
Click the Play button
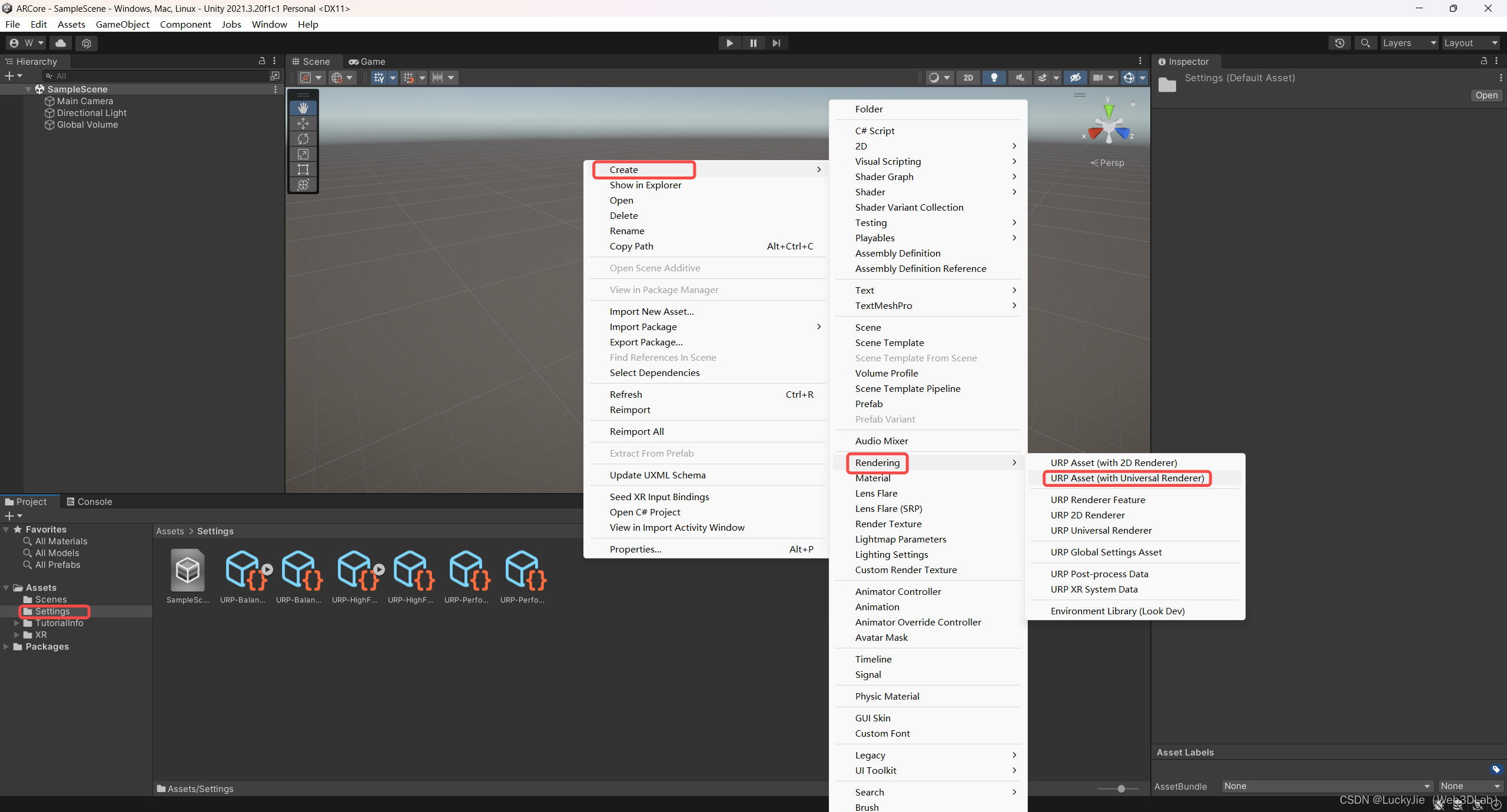(729, 43)
